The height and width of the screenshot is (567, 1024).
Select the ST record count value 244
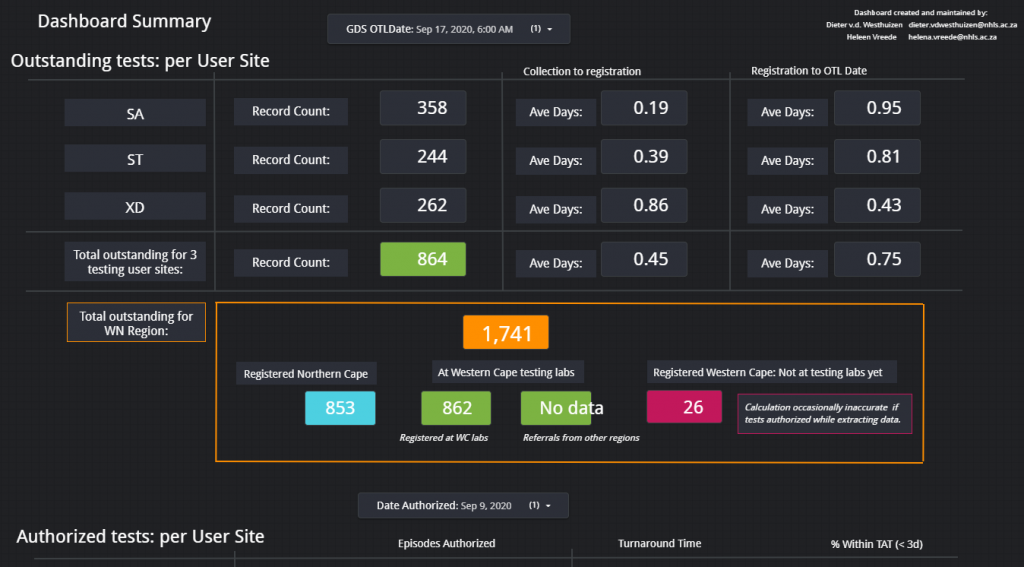point(422,156)
